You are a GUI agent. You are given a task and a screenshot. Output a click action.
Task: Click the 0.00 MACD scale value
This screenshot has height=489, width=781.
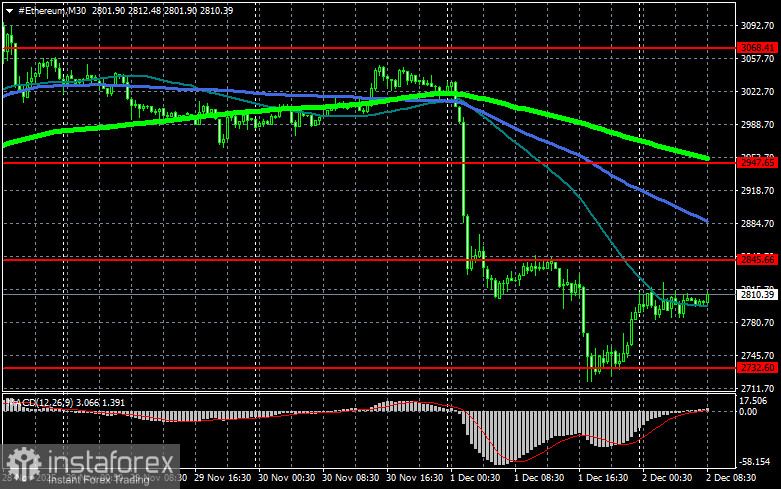click(x=748, y=412)
